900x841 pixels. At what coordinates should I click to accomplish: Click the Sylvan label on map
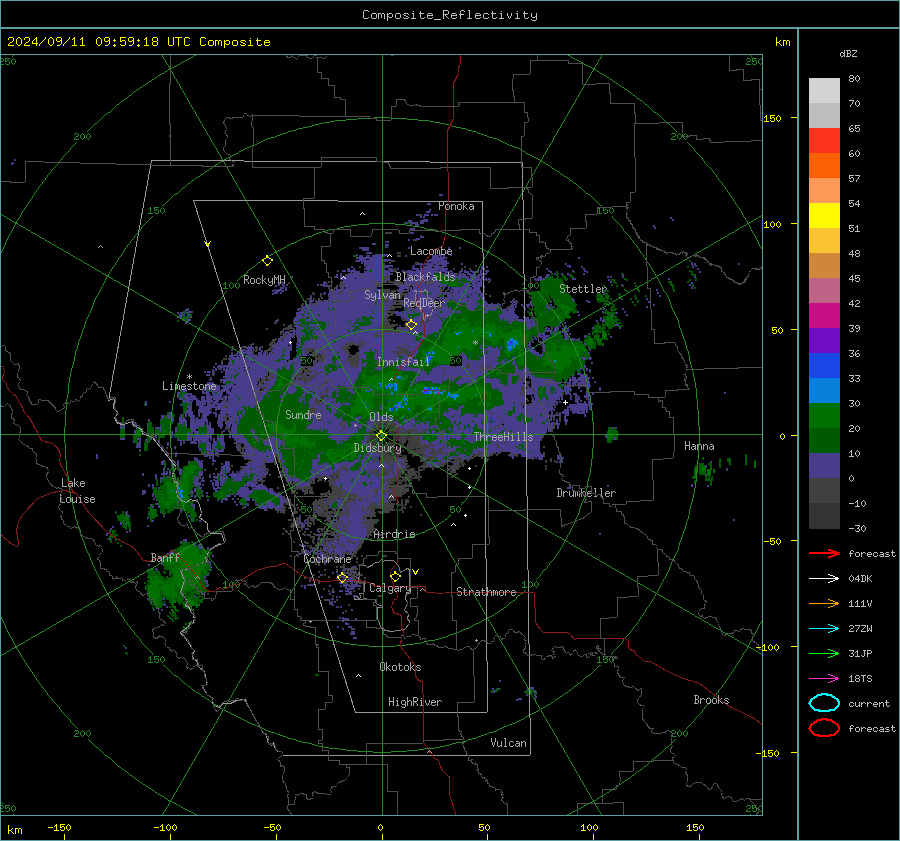[x=382, y=295]
